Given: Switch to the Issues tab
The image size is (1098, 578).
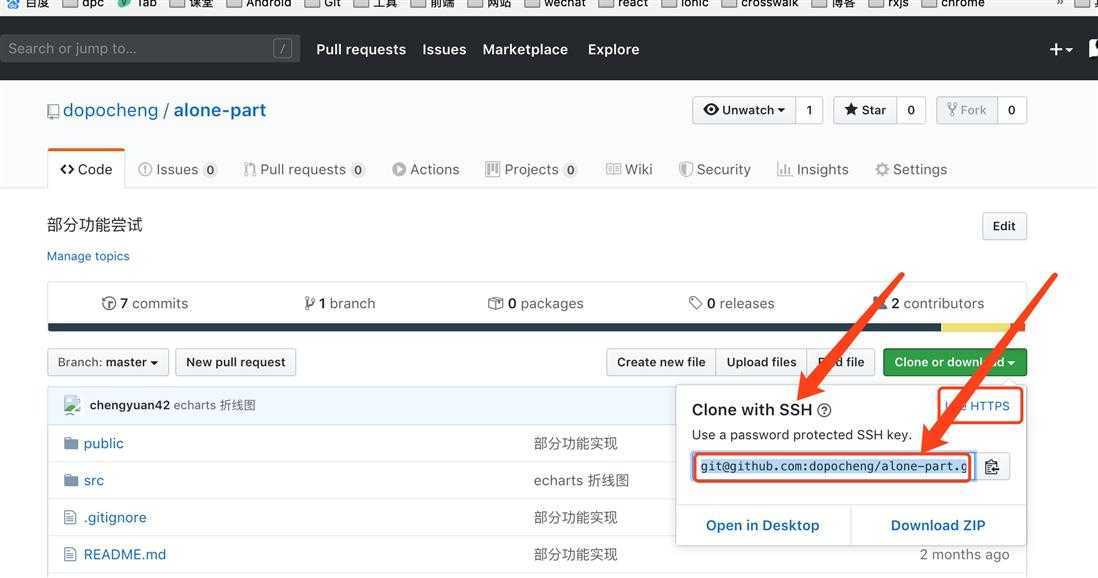Looking at the screenshot, I should click(177, 170).
